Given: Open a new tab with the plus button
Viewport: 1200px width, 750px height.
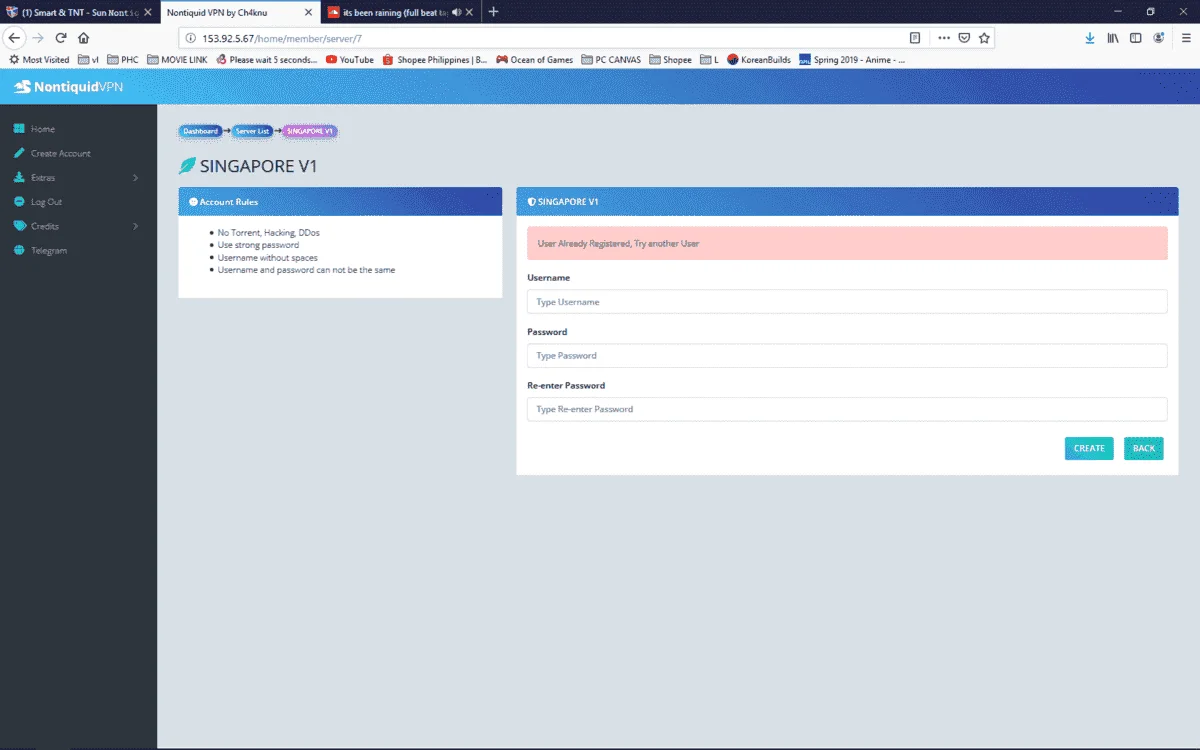Looking at the screenshot, I should [x=493, y=12].
